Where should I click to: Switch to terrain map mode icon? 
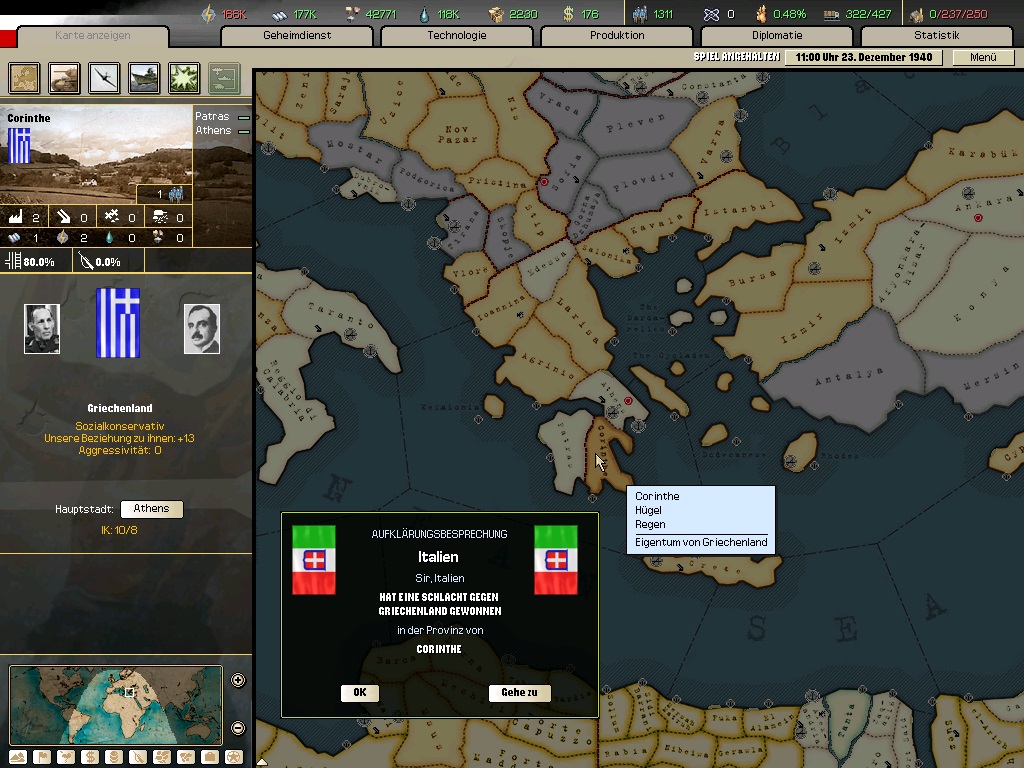pyautogui.click(x=19, y=757)
